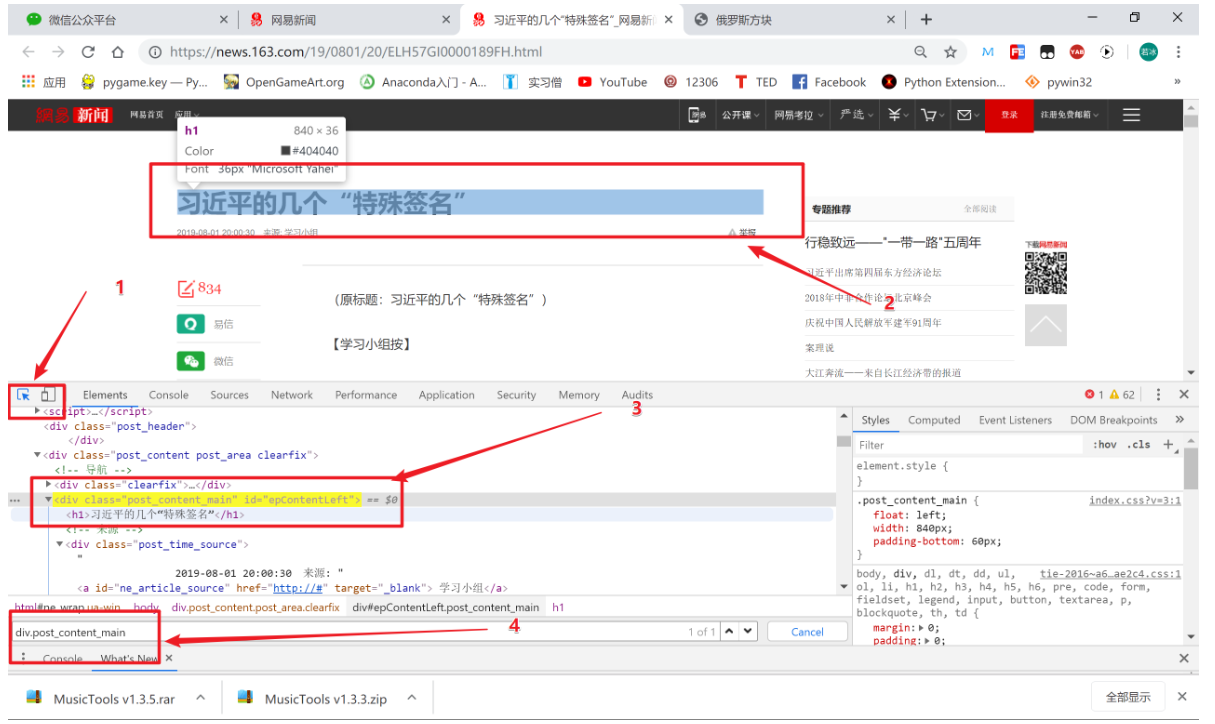Switch to the Console tab in DevTools
Screen dimensions: 1215x724
pos(168,395)
